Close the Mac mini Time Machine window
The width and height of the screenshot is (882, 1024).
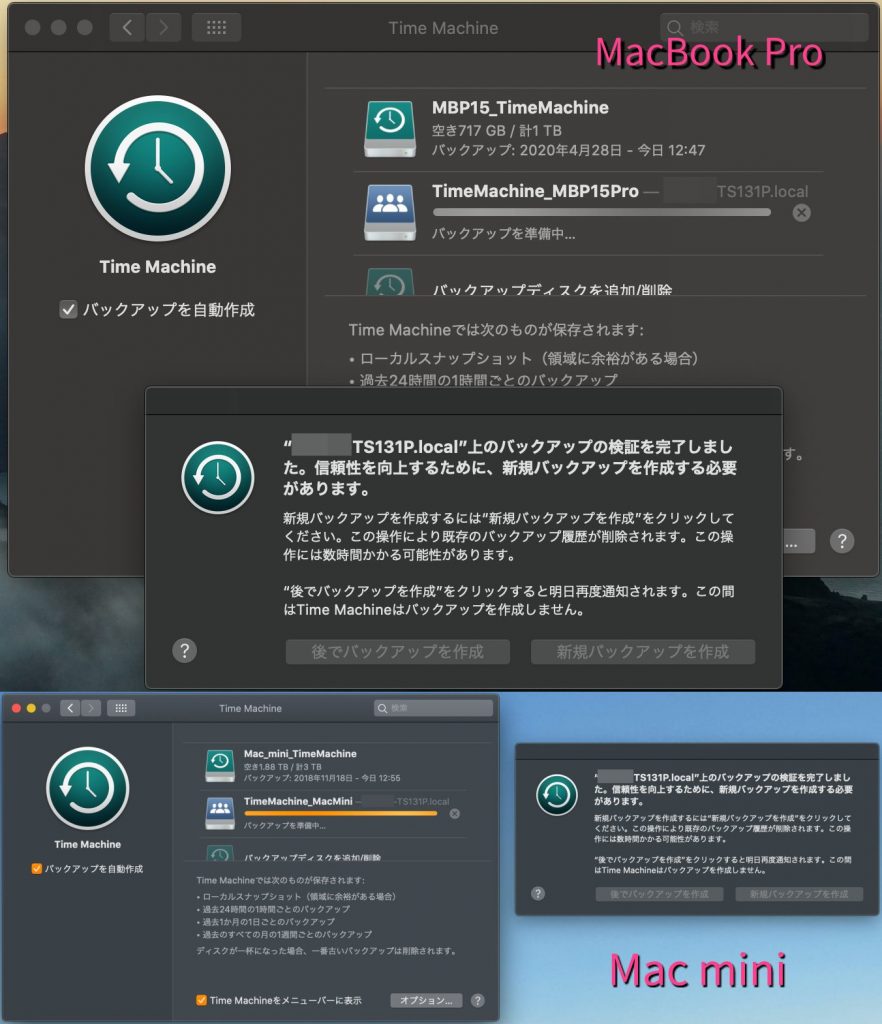tap(16, 708)
